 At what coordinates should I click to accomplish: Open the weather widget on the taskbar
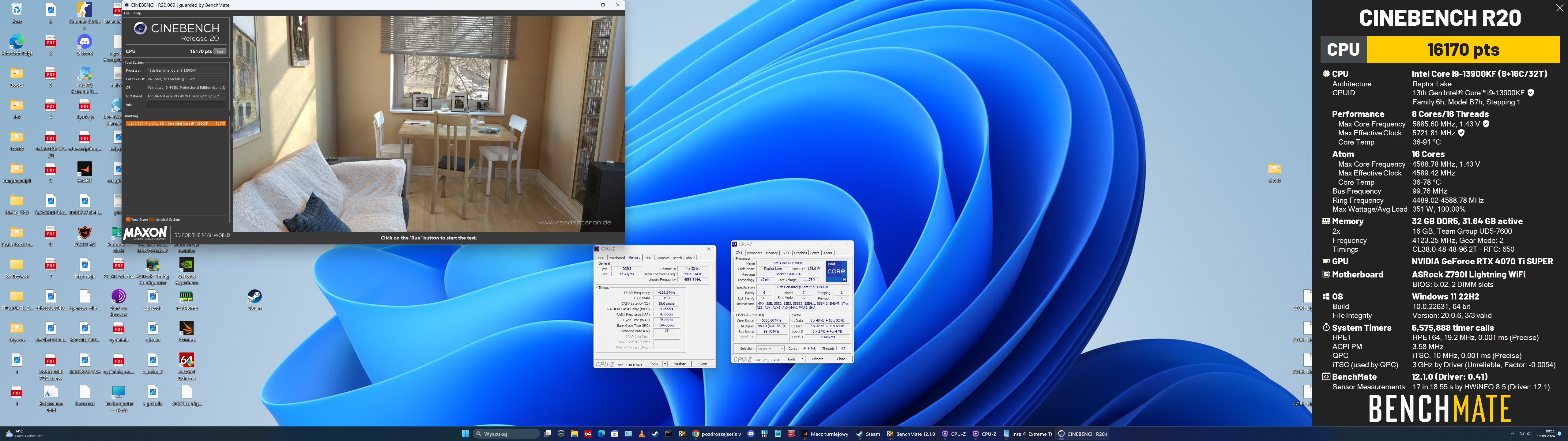[x=25, y=434]
